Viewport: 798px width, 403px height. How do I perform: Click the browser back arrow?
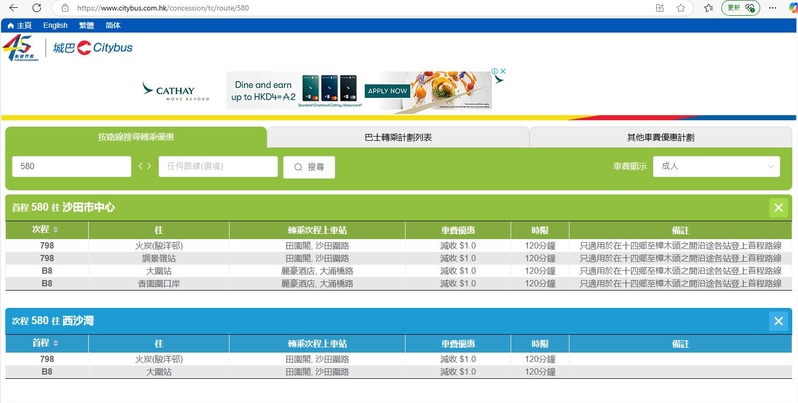click(13, 7)
